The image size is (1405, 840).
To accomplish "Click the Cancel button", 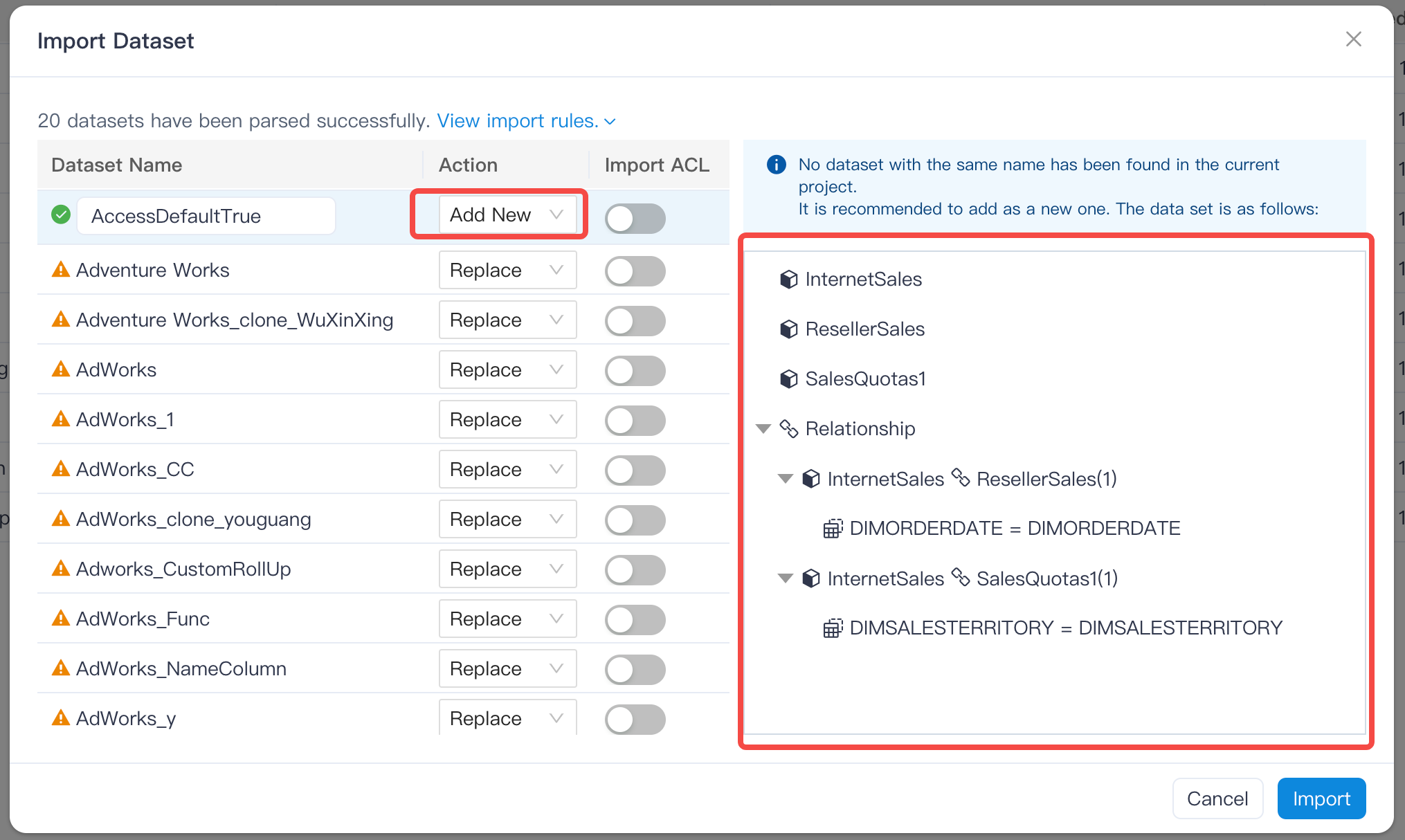I will [x=1217, y=798].
